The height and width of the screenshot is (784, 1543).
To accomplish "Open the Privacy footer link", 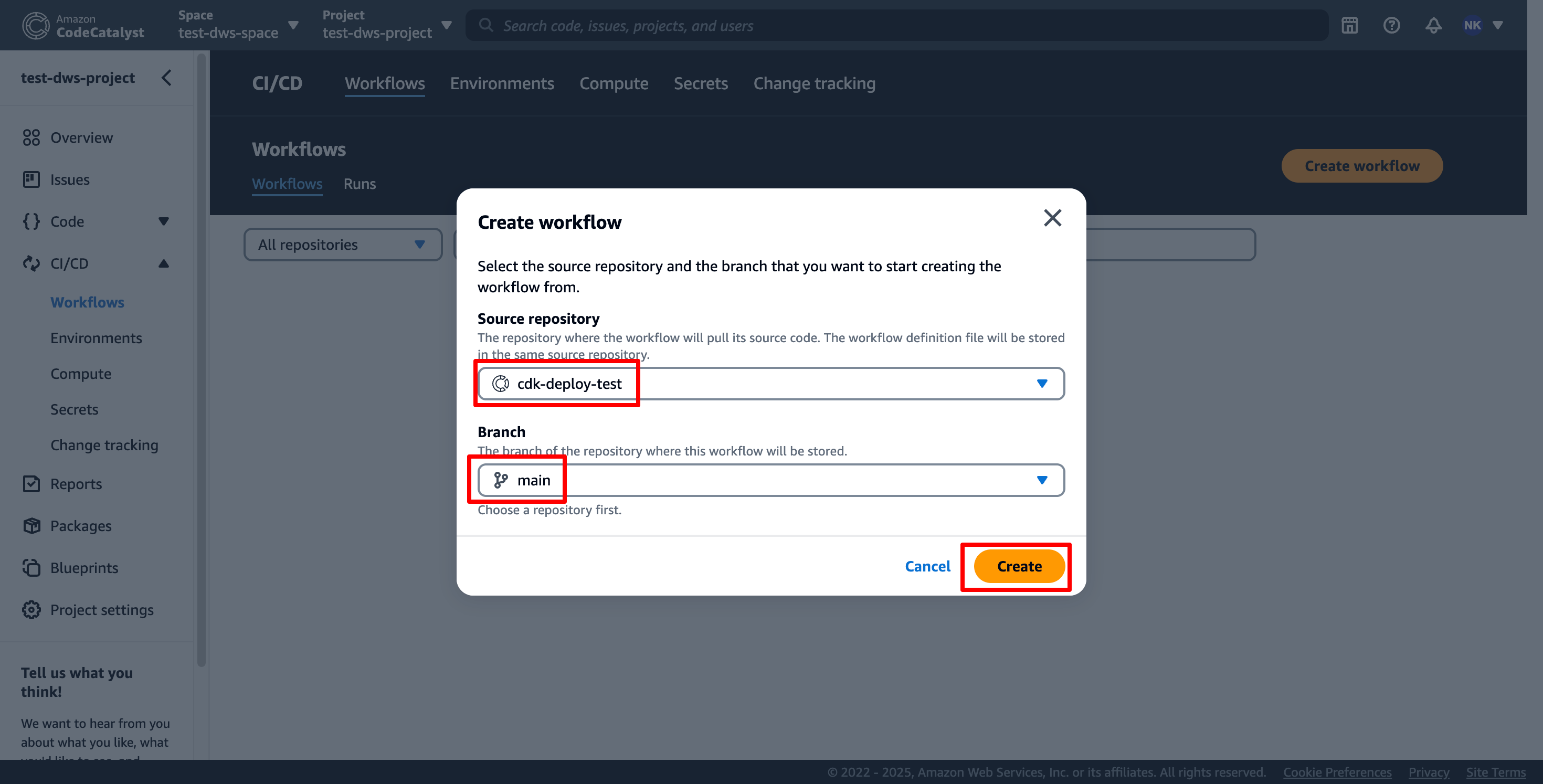I will pos(1429,772).
